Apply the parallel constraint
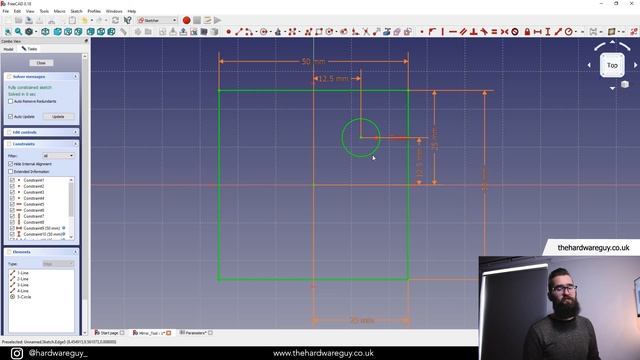 click(x=463, y=31)
